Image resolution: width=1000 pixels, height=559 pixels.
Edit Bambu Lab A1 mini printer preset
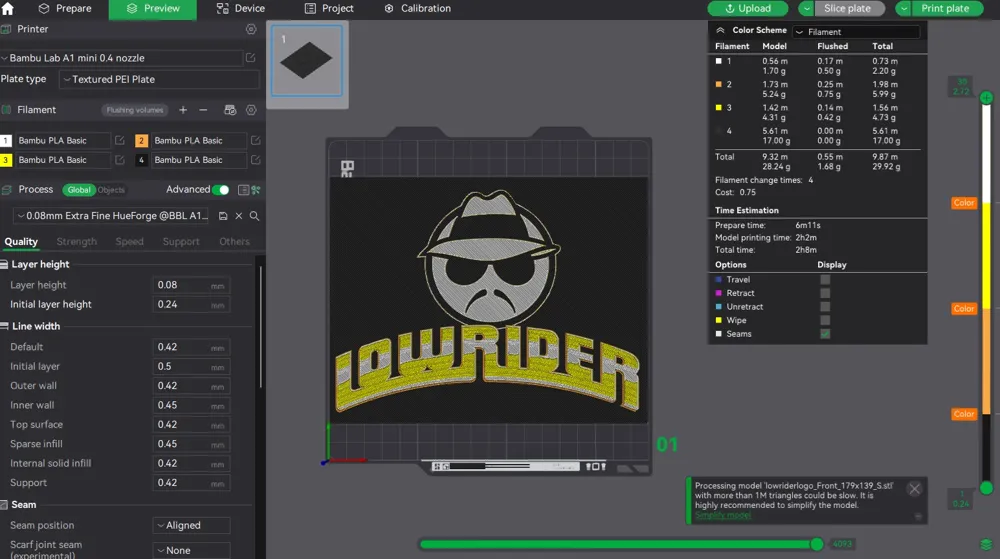click(251, 57)
